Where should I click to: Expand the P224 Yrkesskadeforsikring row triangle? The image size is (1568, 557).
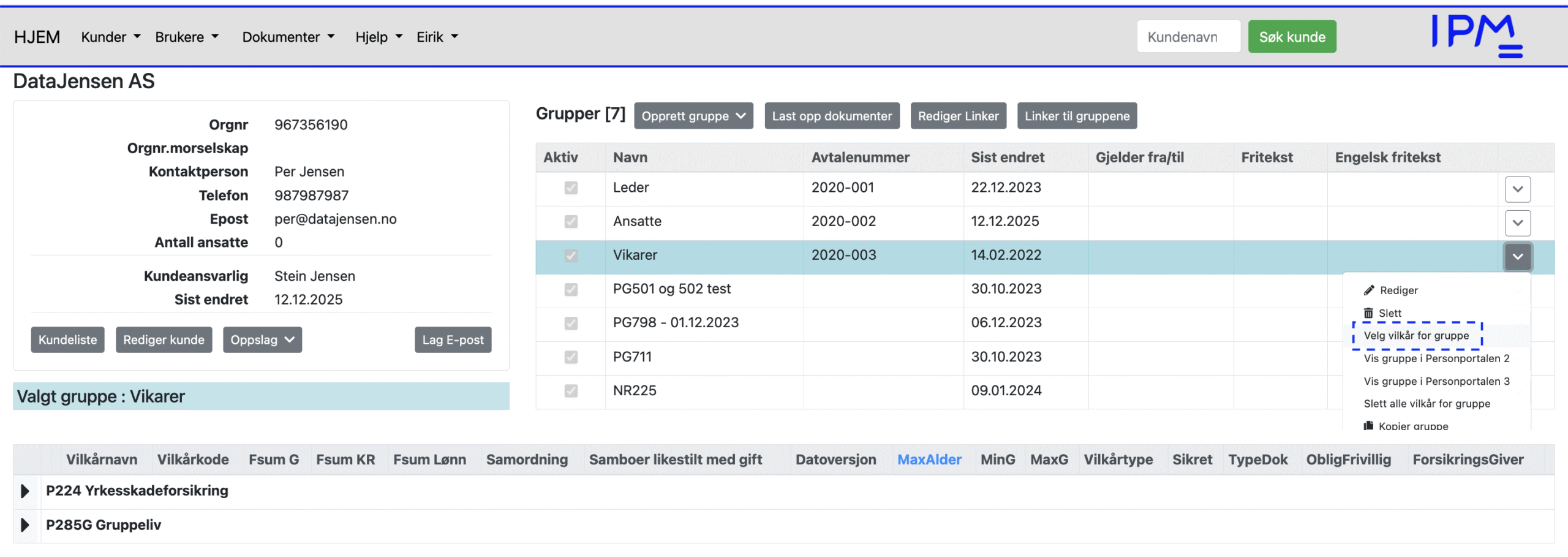click(x=25, y=491)
